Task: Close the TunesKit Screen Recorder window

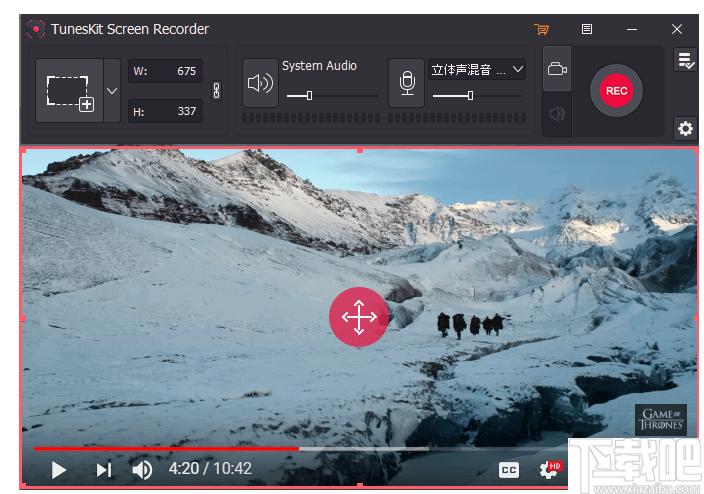Action: coord(677,29)
